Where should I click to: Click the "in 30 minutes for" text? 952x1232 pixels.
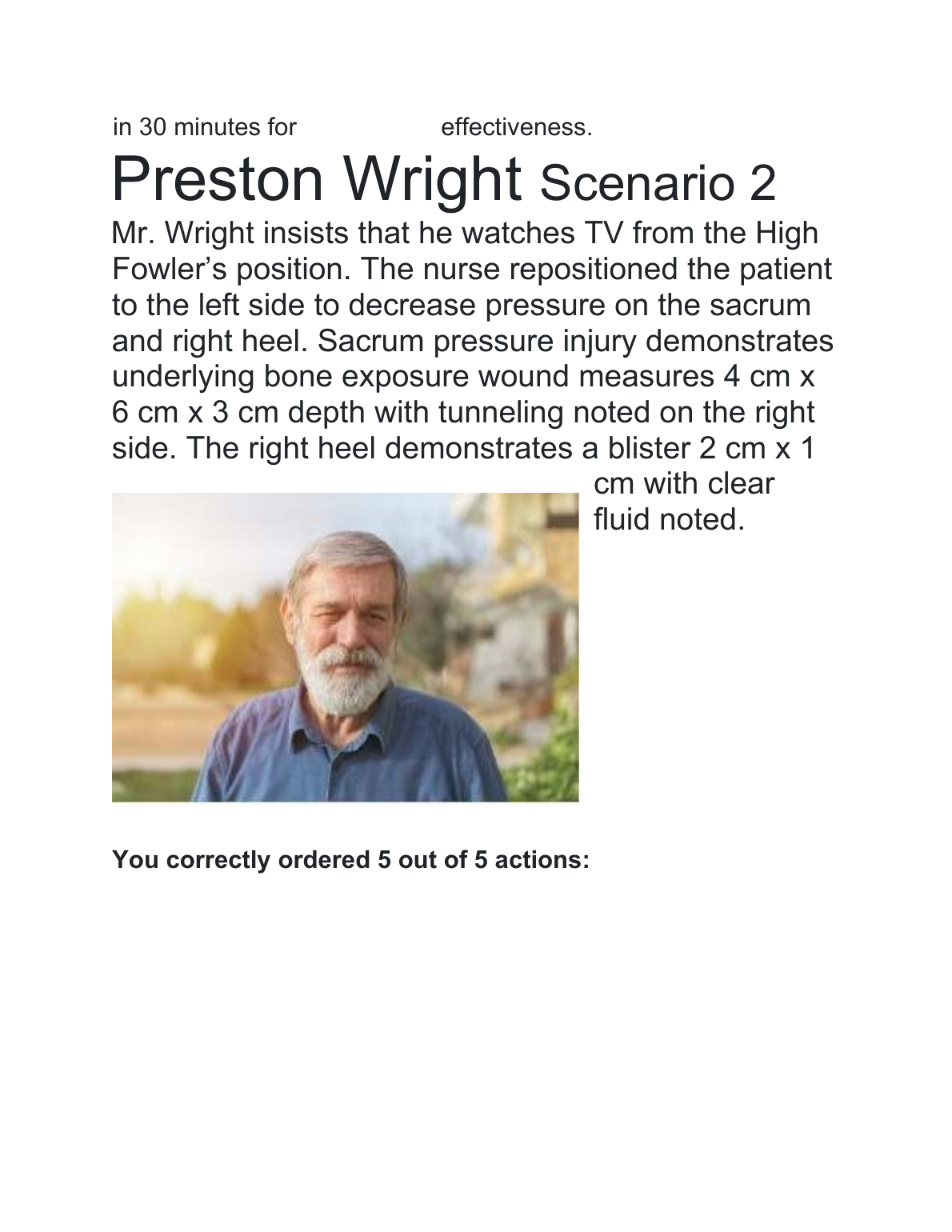[205, 127]
